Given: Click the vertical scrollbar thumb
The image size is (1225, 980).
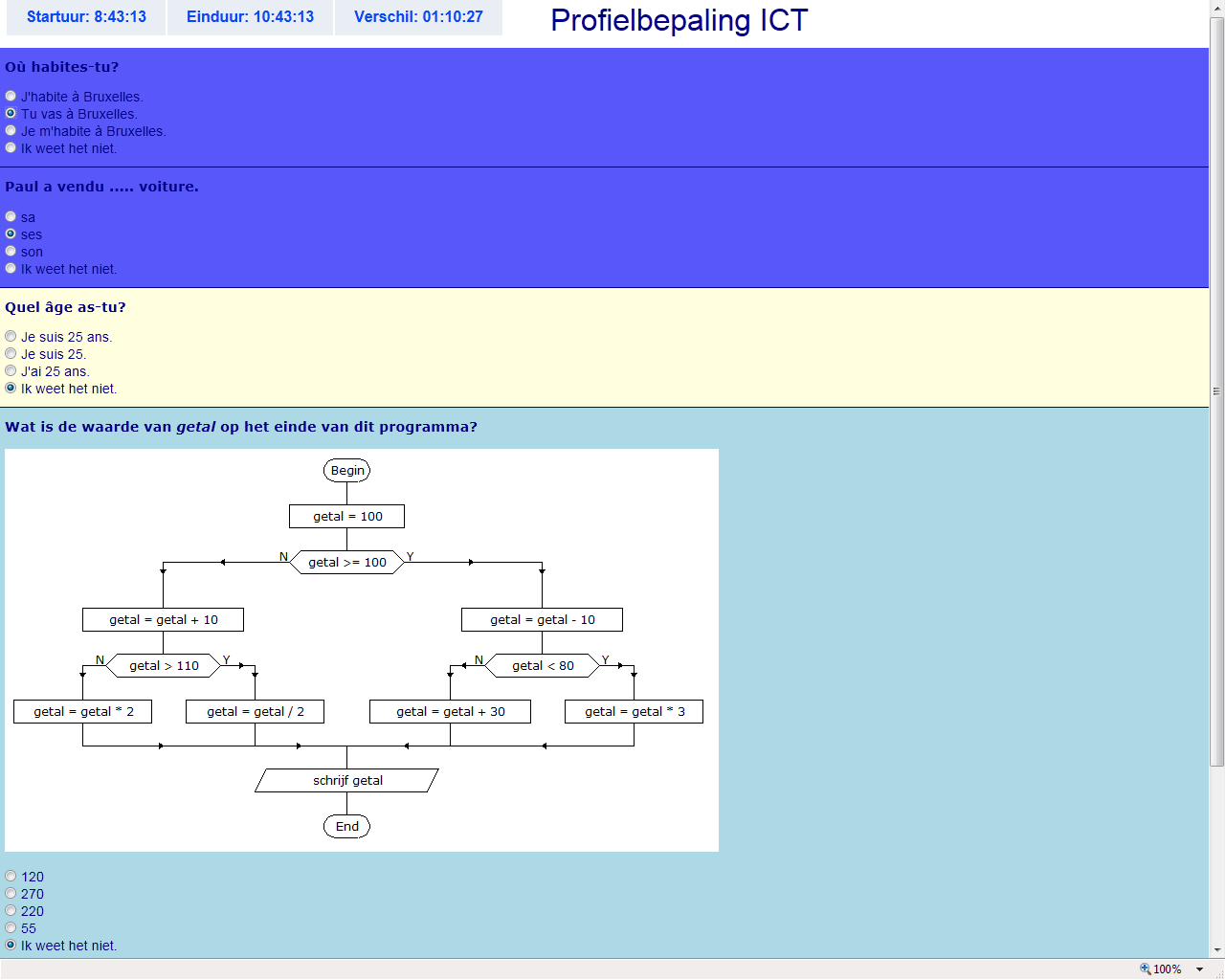Looking at the screenshot, I should [1216, 390].
